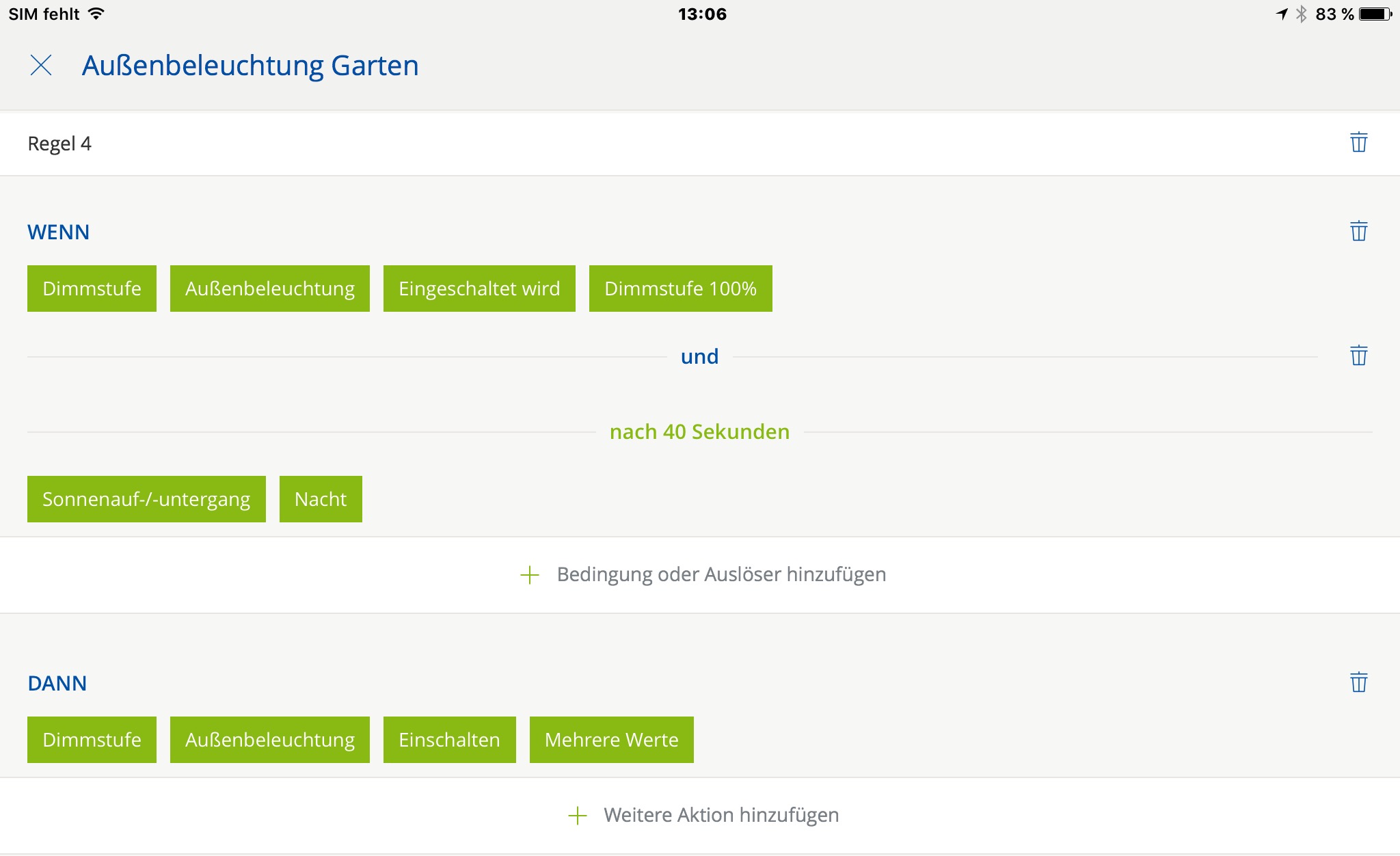
Task: Click 'Bedingung oder Auslöser hinzufügen'
Action: (x=721, y=574)
